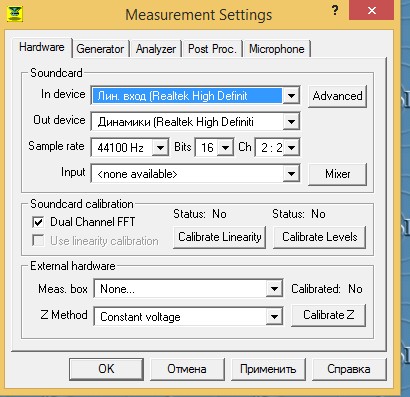Image resolution: width=410 pixels, height=397 pixels.
Task: Open the Microphone tab
Action: (277, 49)
